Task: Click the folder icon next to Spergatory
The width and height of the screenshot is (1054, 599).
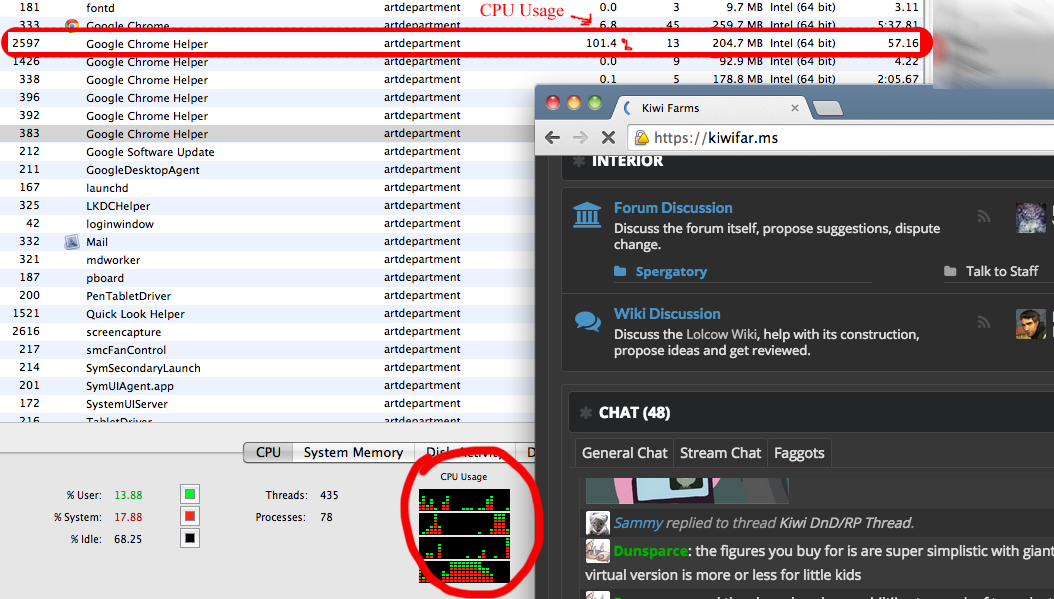Action: pyautogui.click(x=620, y=271)
